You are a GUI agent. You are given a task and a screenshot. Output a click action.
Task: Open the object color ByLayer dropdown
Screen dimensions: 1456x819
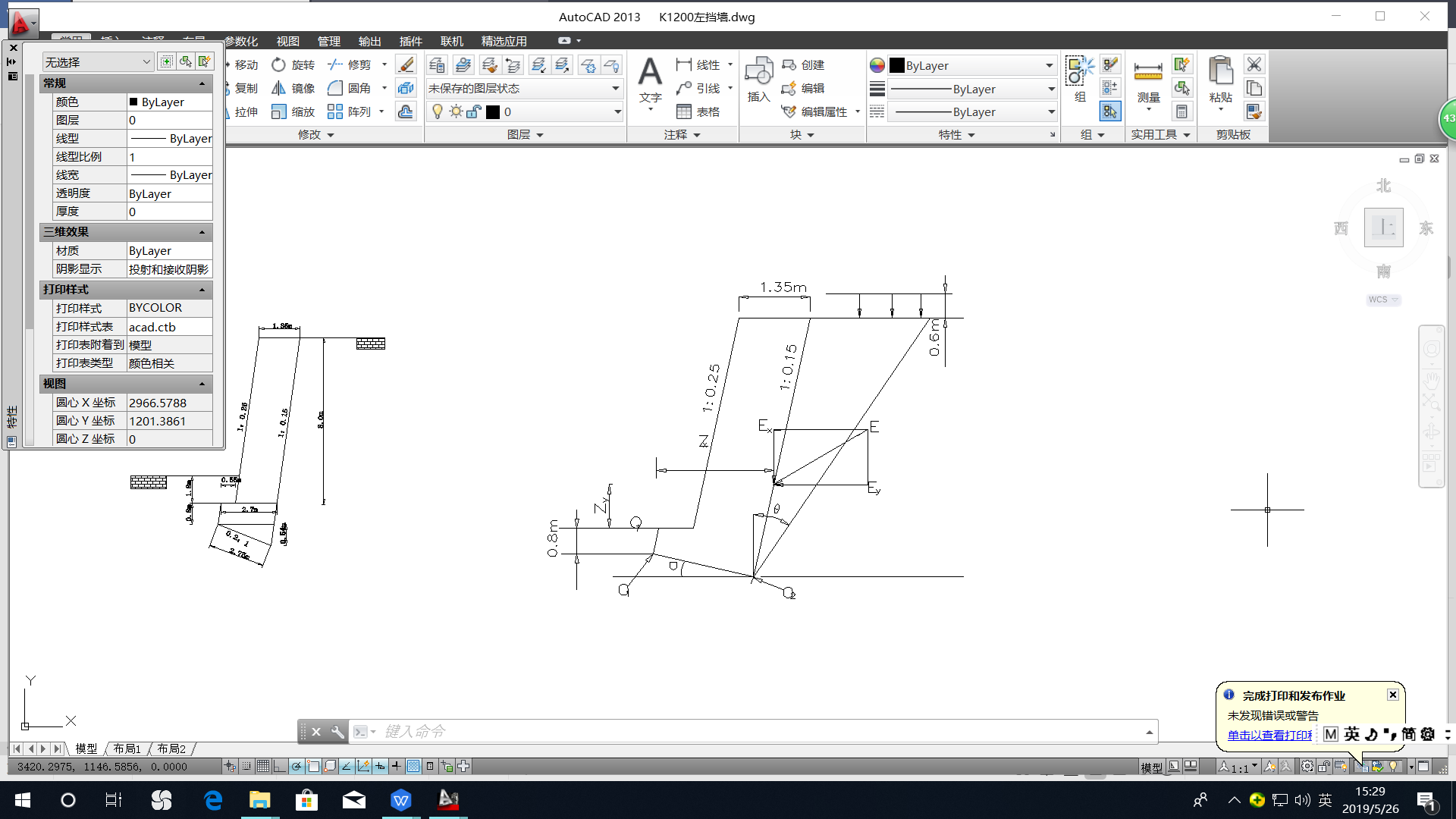pyautogui.click(x=1049, y=66)
